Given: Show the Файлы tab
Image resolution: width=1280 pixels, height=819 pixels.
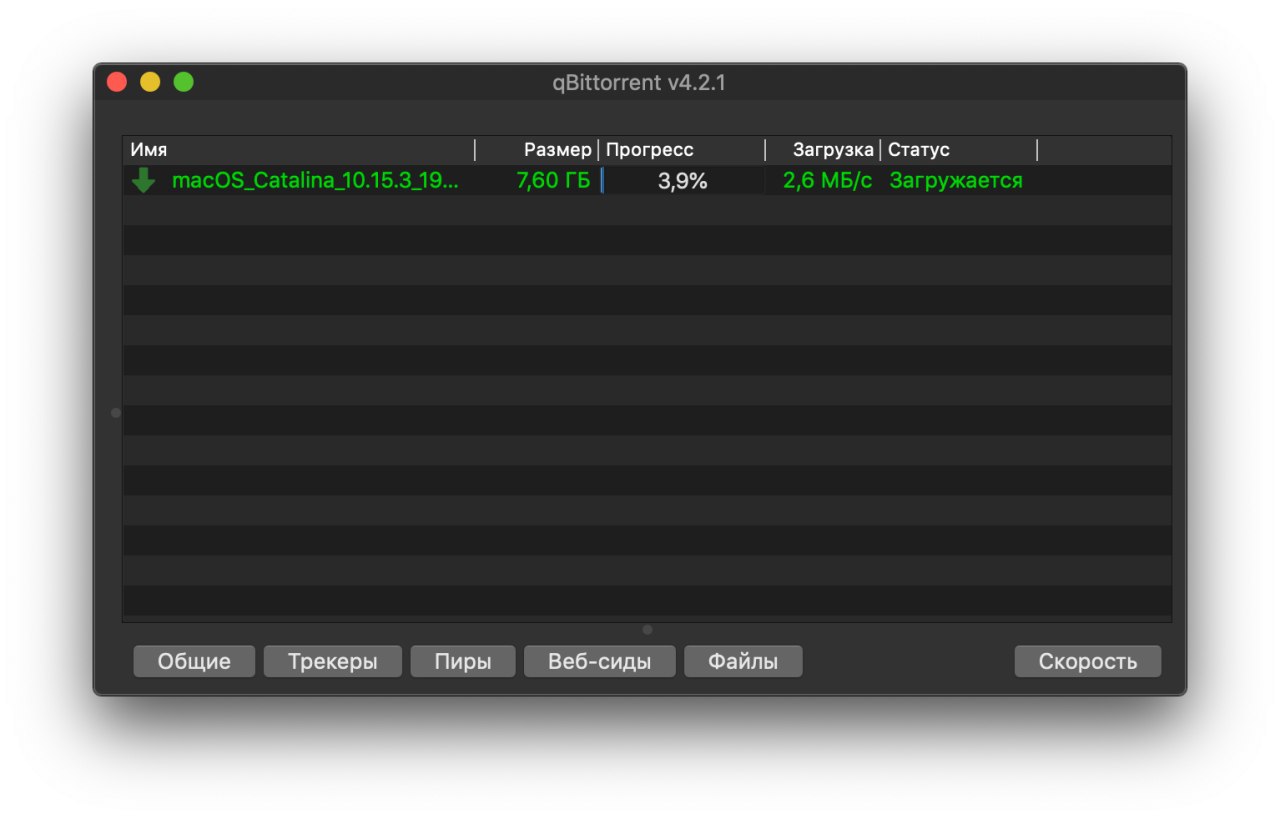Looking at the screenshot, I should coord(743,661).
